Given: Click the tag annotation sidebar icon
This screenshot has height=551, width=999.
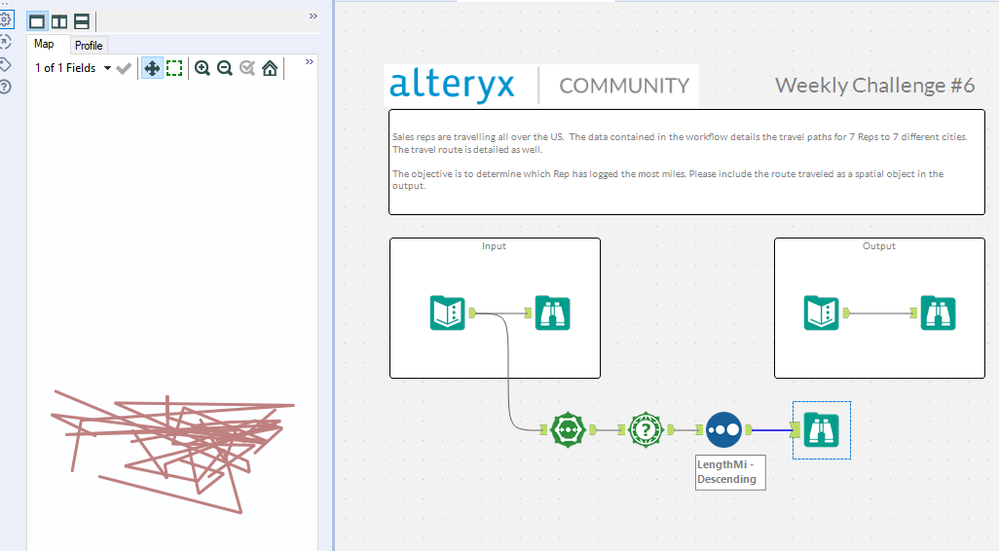Looking at the screenshot, I should 5,64.
